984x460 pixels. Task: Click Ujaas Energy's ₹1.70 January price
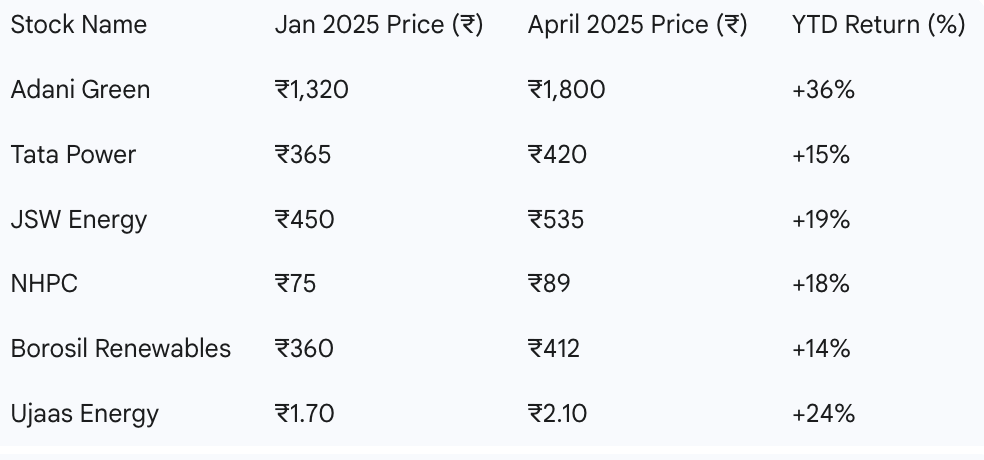(x=304, y=414)
